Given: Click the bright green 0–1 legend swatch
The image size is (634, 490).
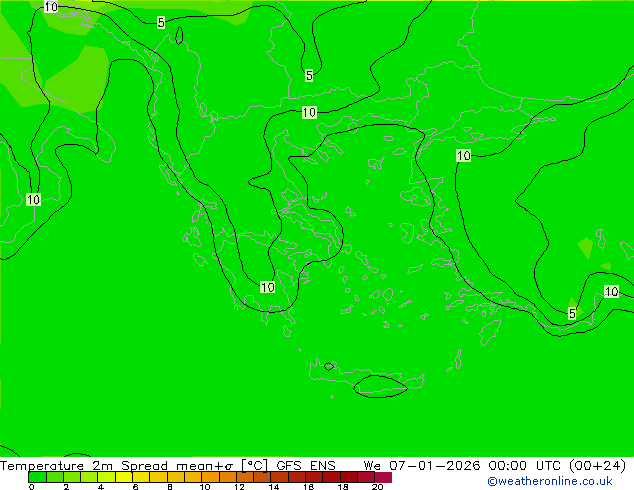Looking at the screenshot, I should tap(37, 477).
